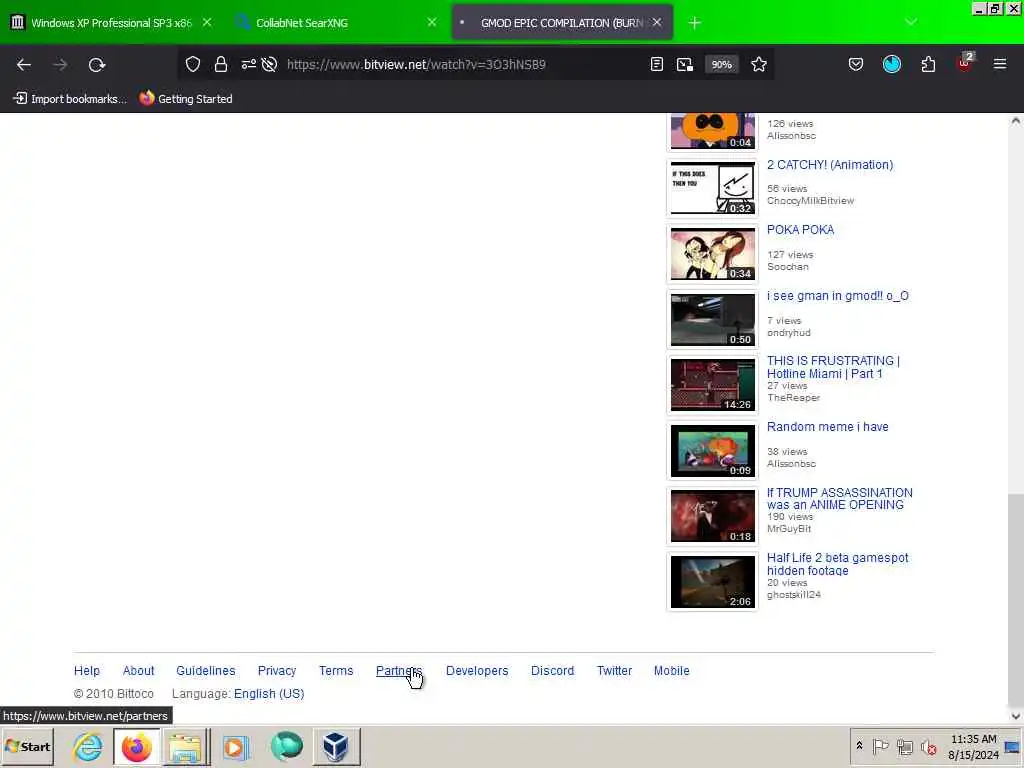Open the blue circular account icon in toolbar
This screenshot has height=768, width=1024.
tap(892, 64)
